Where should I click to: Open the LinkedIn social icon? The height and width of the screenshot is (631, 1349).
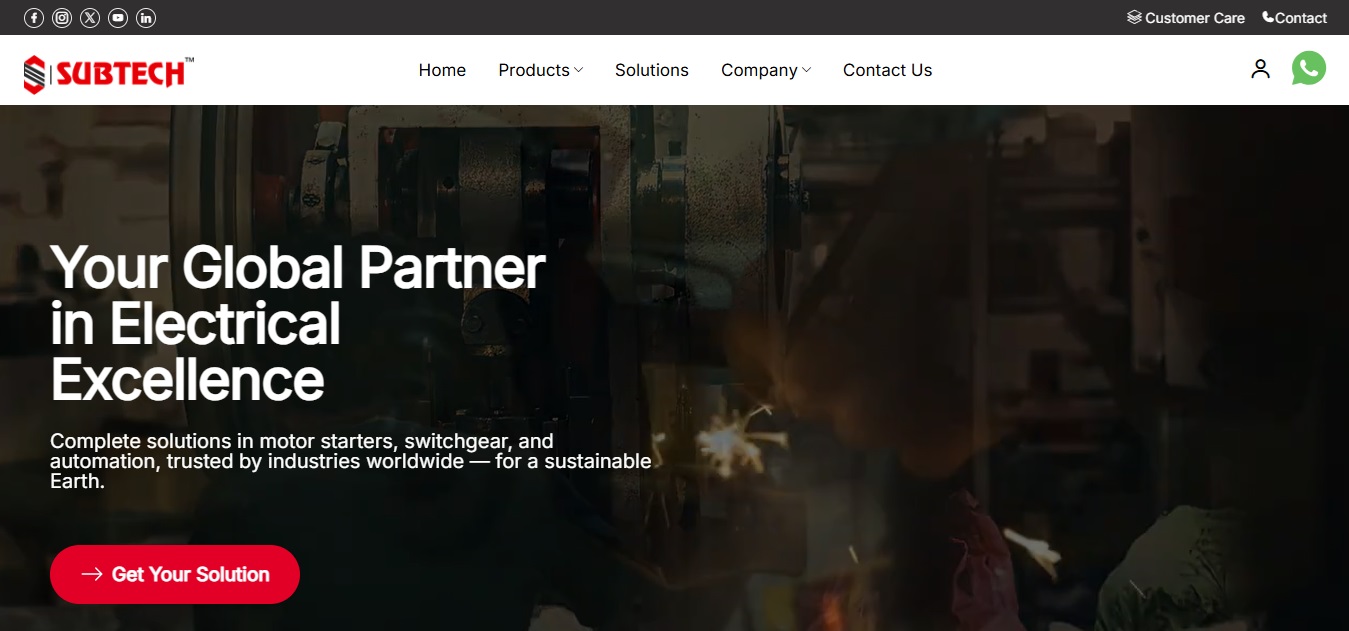[146, 18]
